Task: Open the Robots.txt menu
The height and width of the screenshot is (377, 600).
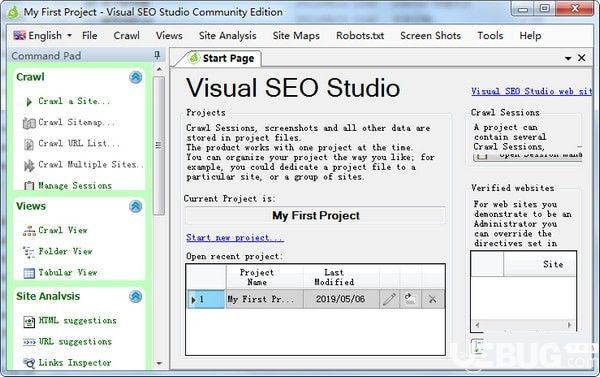Action: 360,36
